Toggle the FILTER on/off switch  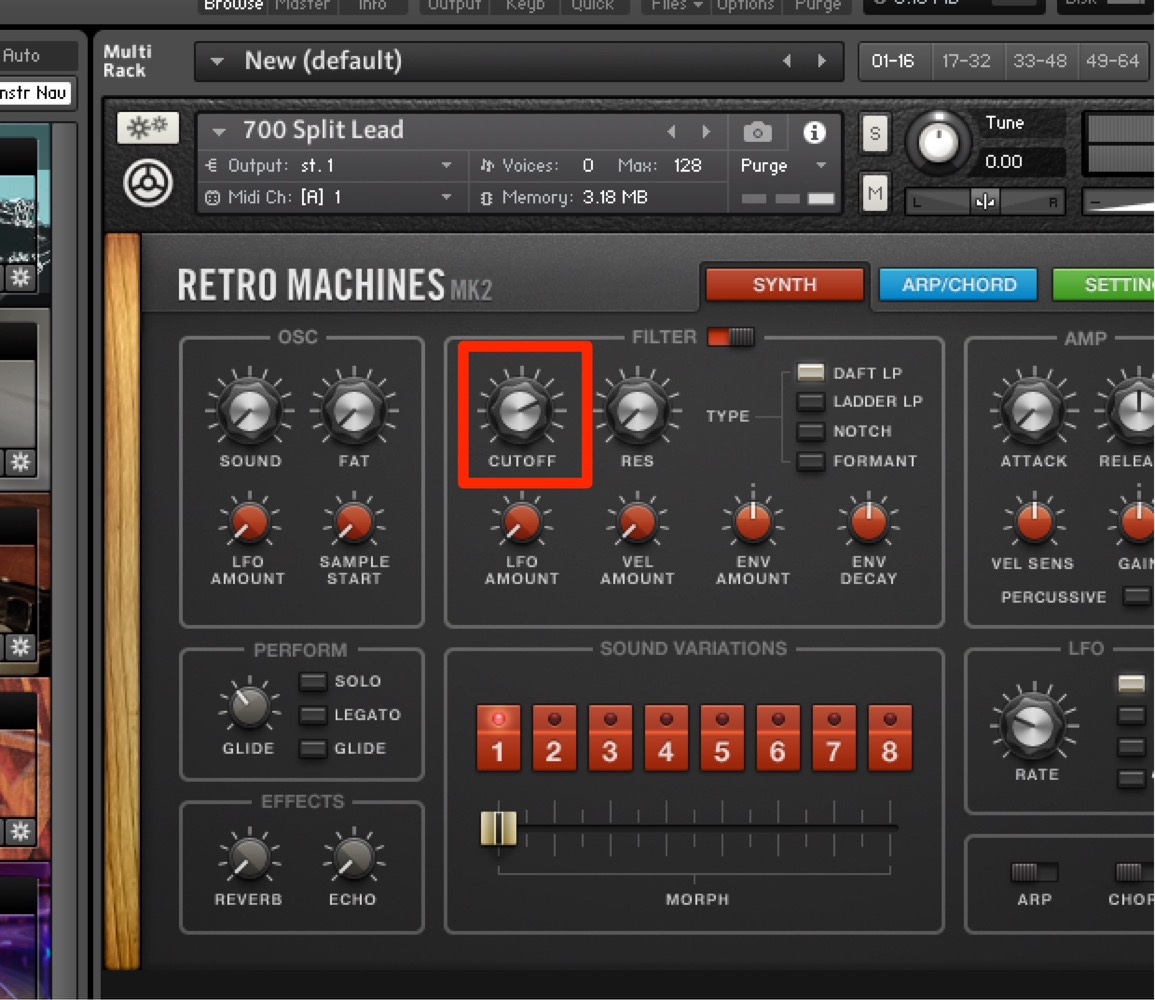[x=731, y=337]
